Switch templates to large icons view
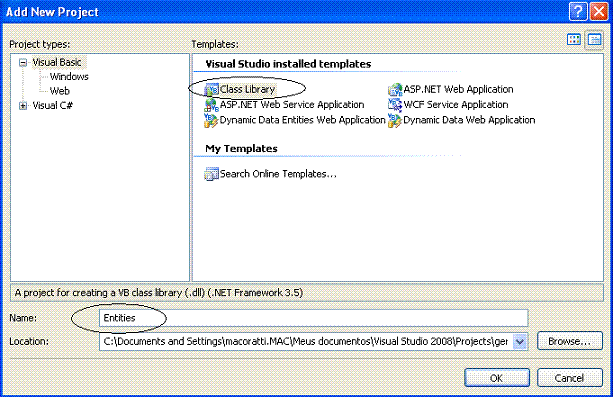The image size is (613, 397). coord(574,40)
